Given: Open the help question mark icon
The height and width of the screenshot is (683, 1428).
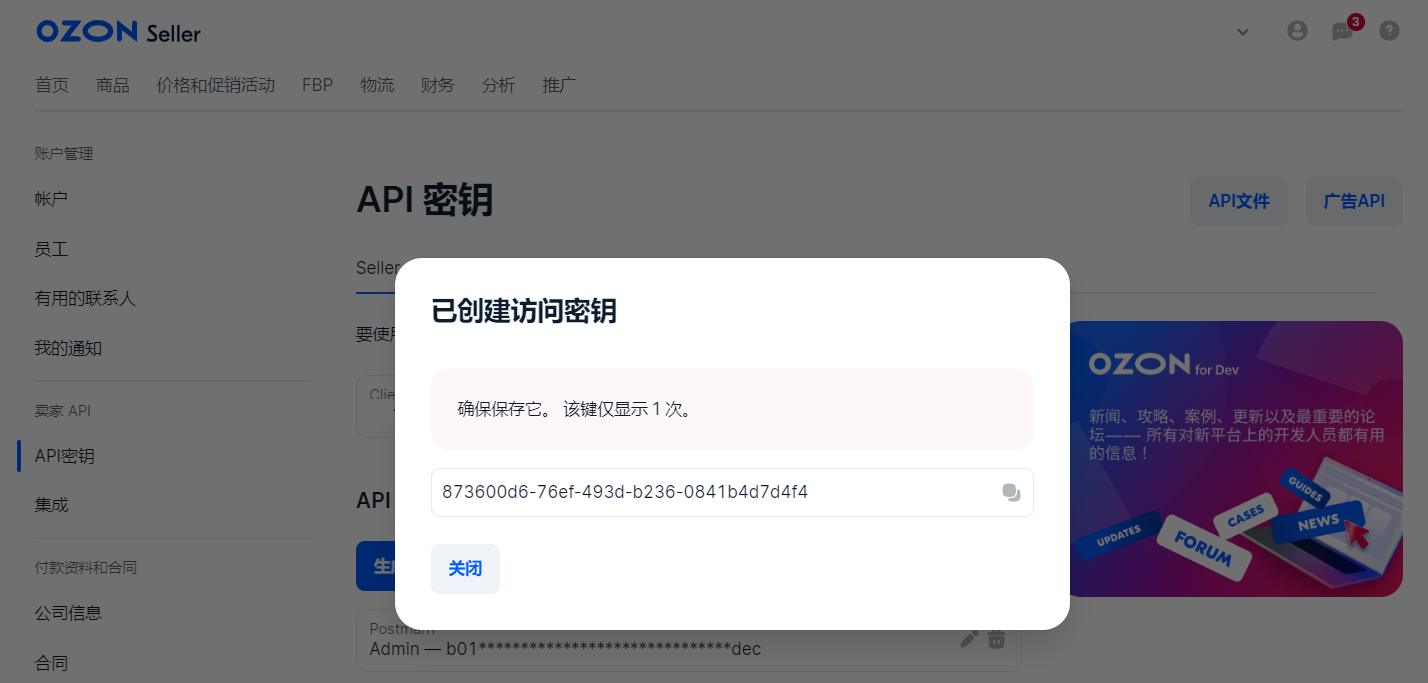Looking at the screenshot, I should click(x=1389, y=30).
